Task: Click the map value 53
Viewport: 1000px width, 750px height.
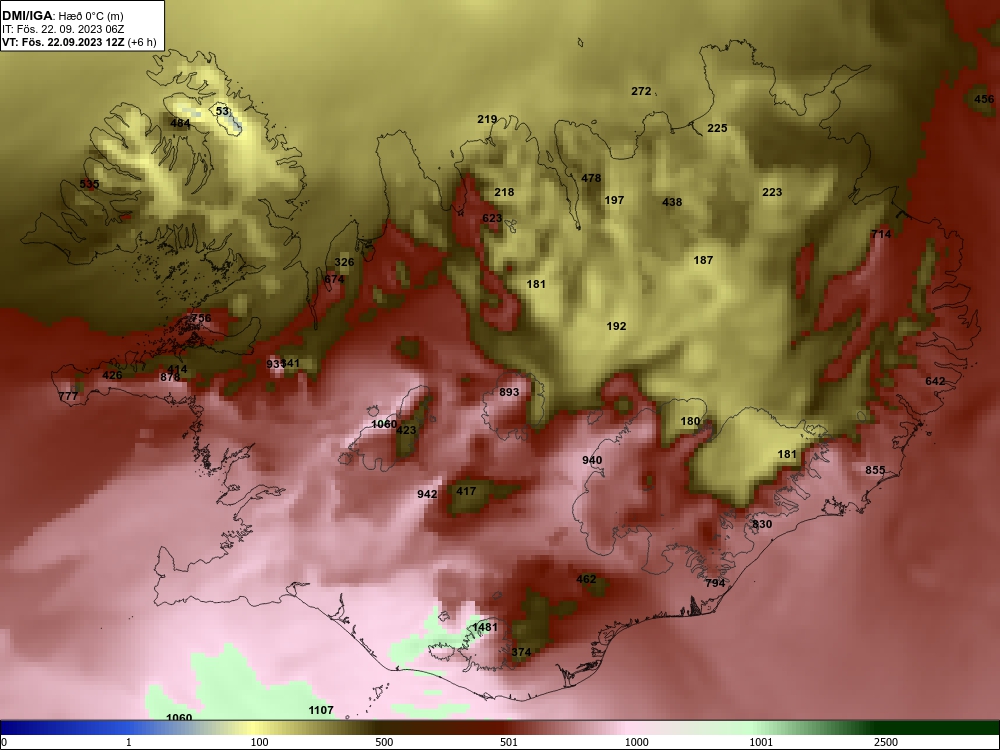Action: 222,111
